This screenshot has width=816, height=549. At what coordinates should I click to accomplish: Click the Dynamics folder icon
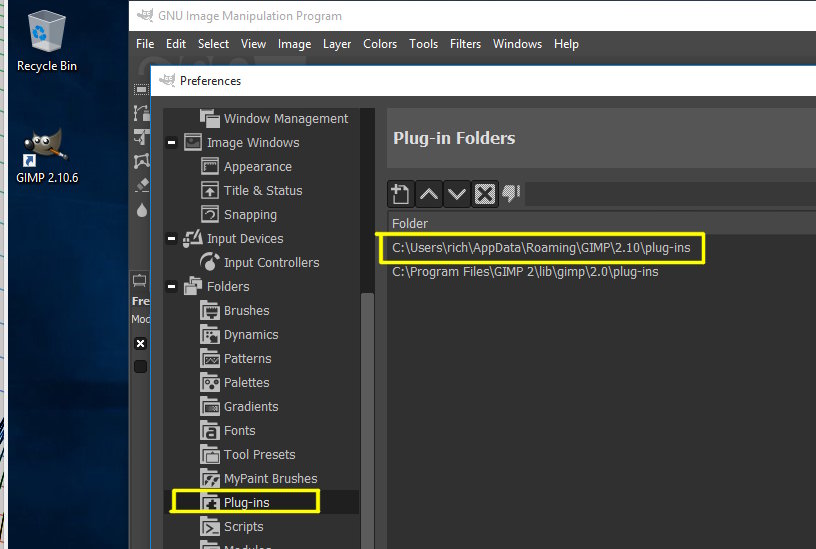tap(210, 334)
